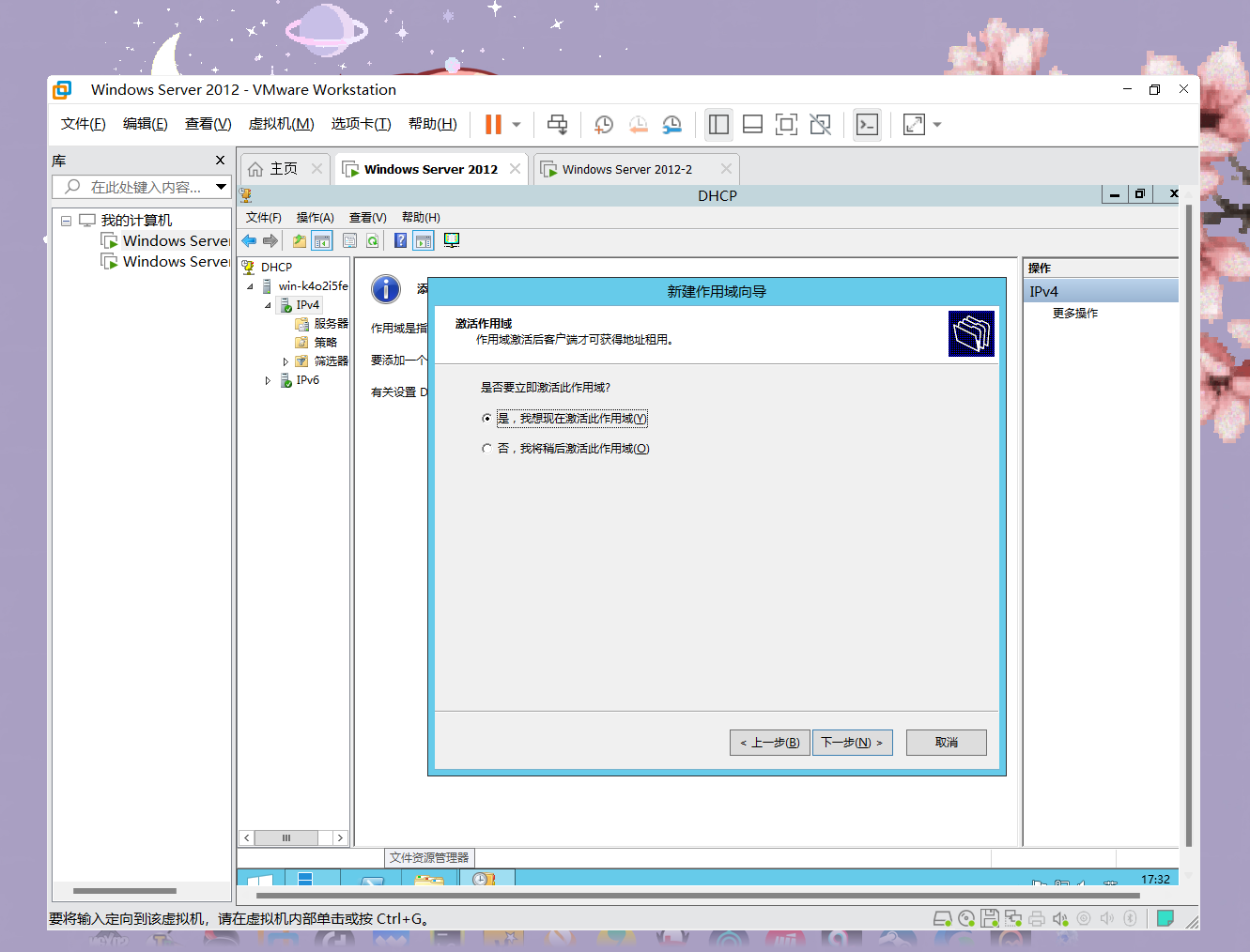The width and height of the screenshot is (1250, 952).
Task: Open the power options dropdown arrow next to pause
Action: coord(517,125)
